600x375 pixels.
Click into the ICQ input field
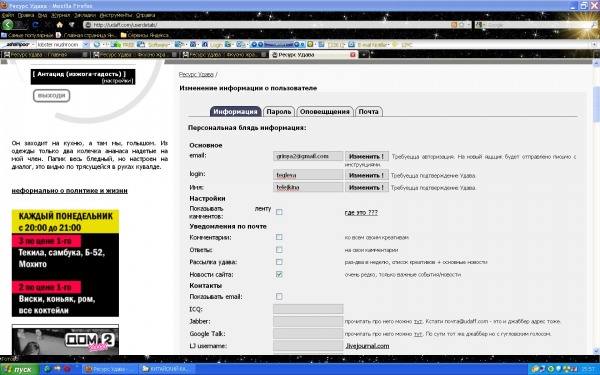pos(308,309)
